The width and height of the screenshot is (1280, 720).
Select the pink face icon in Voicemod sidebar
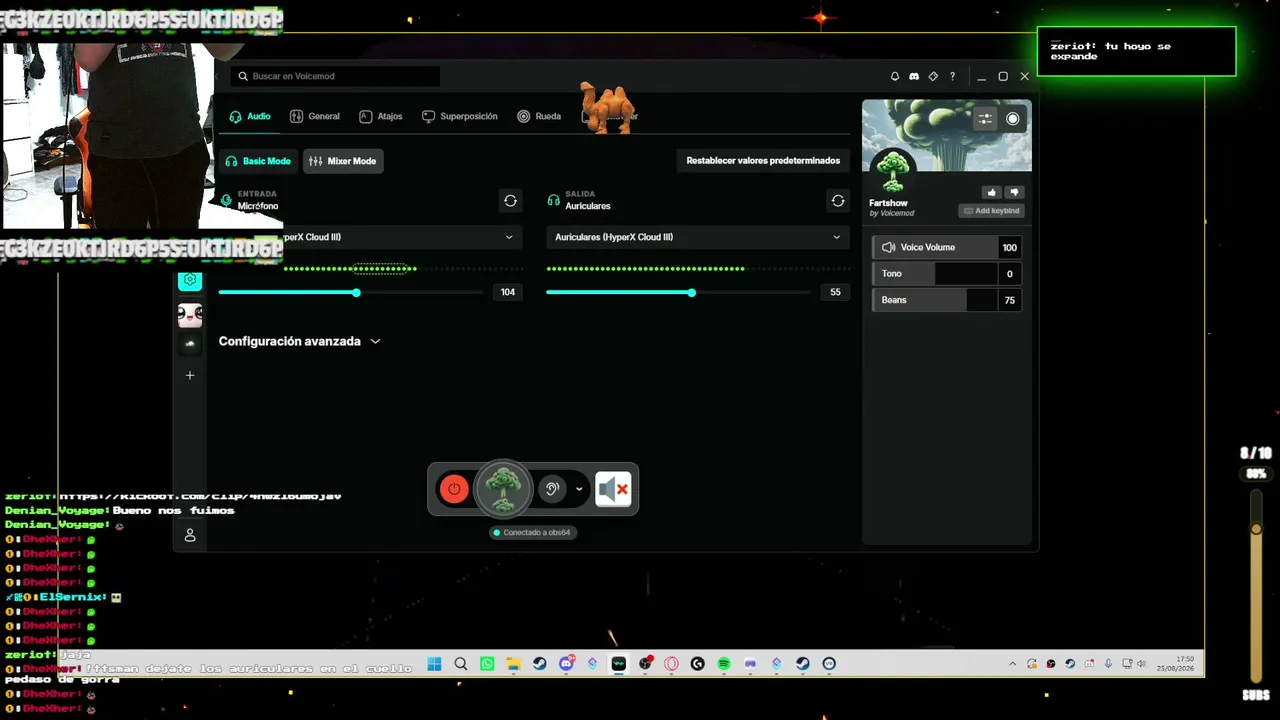pyautogui.click(x=190, y=316)
